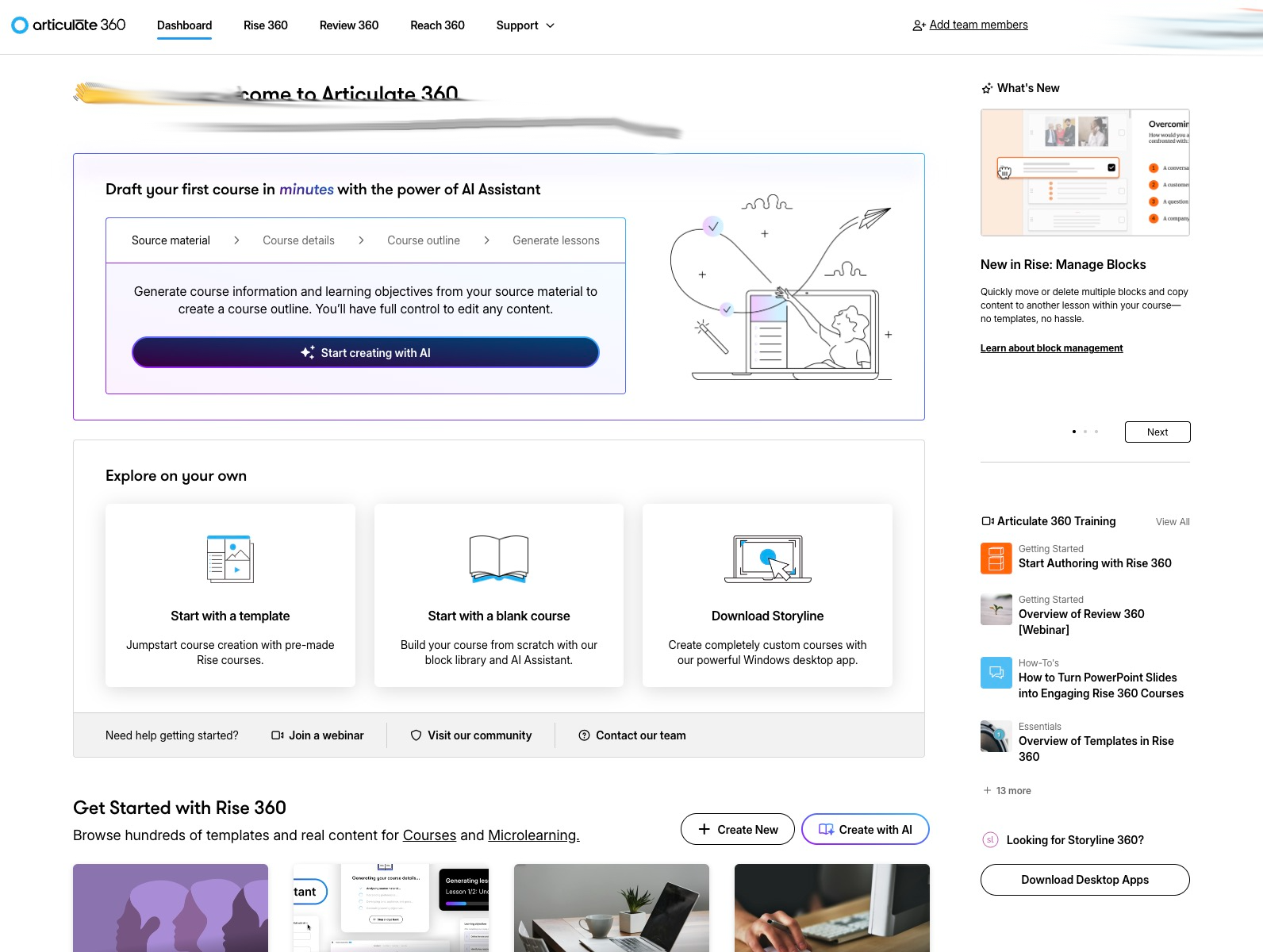Expand the 13 more training items

(x=1007, y=791)
